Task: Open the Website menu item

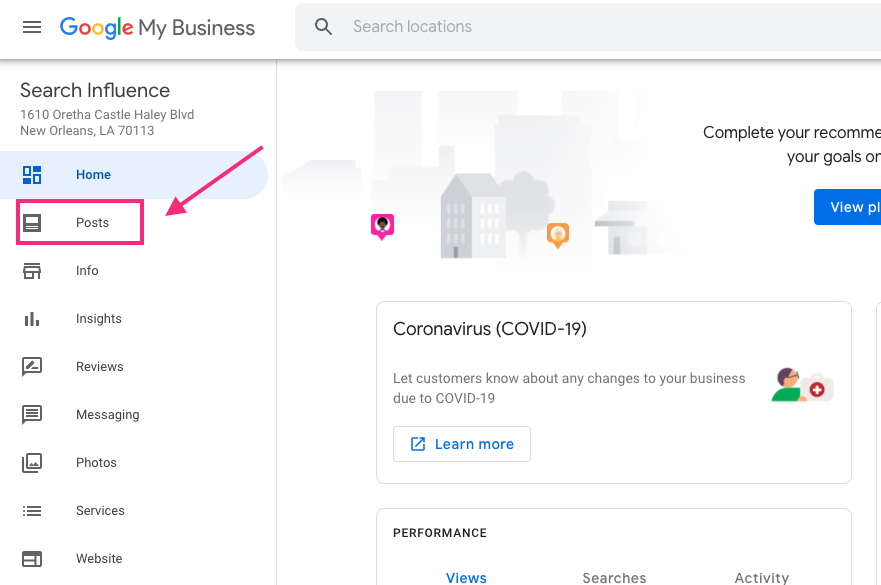Action: [x=99, y=559]
